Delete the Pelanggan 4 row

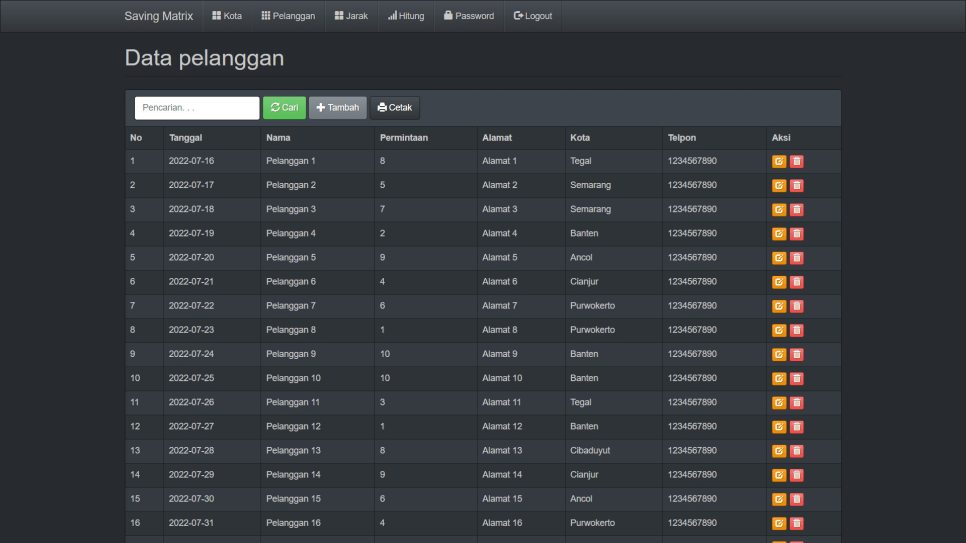pos(797,234)
